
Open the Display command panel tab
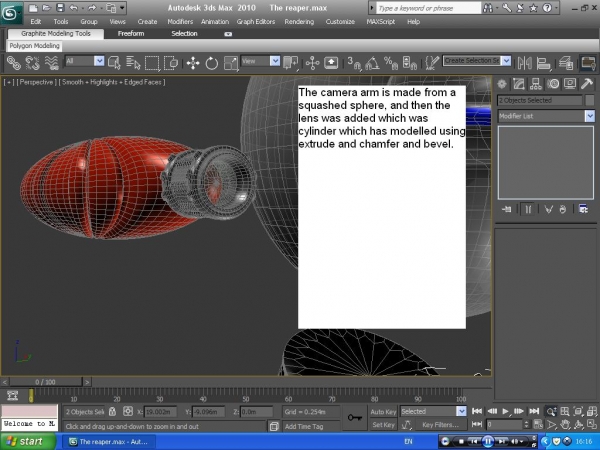pyautogui.click(x=569, y=84)
